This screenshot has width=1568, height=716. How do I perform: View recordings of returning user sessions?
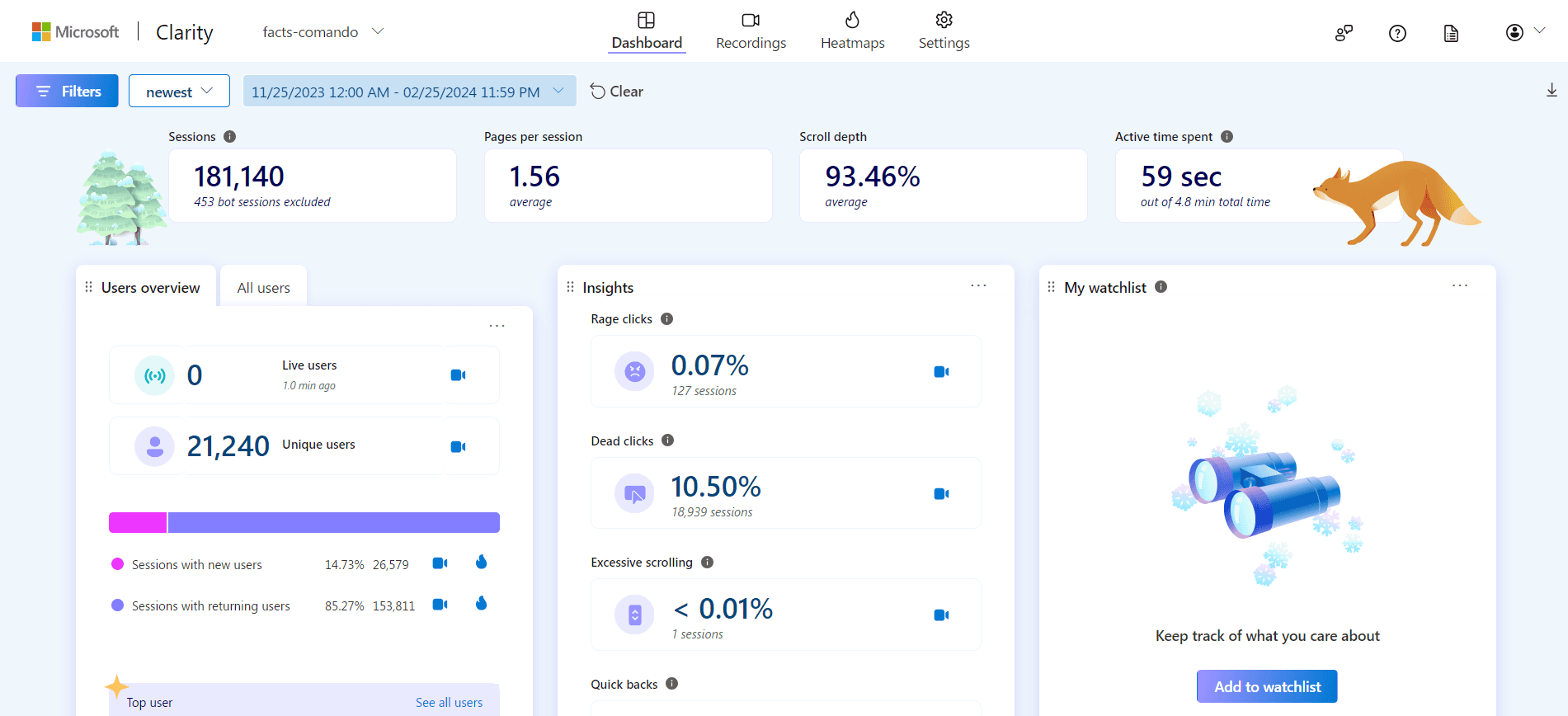(440, 605)
